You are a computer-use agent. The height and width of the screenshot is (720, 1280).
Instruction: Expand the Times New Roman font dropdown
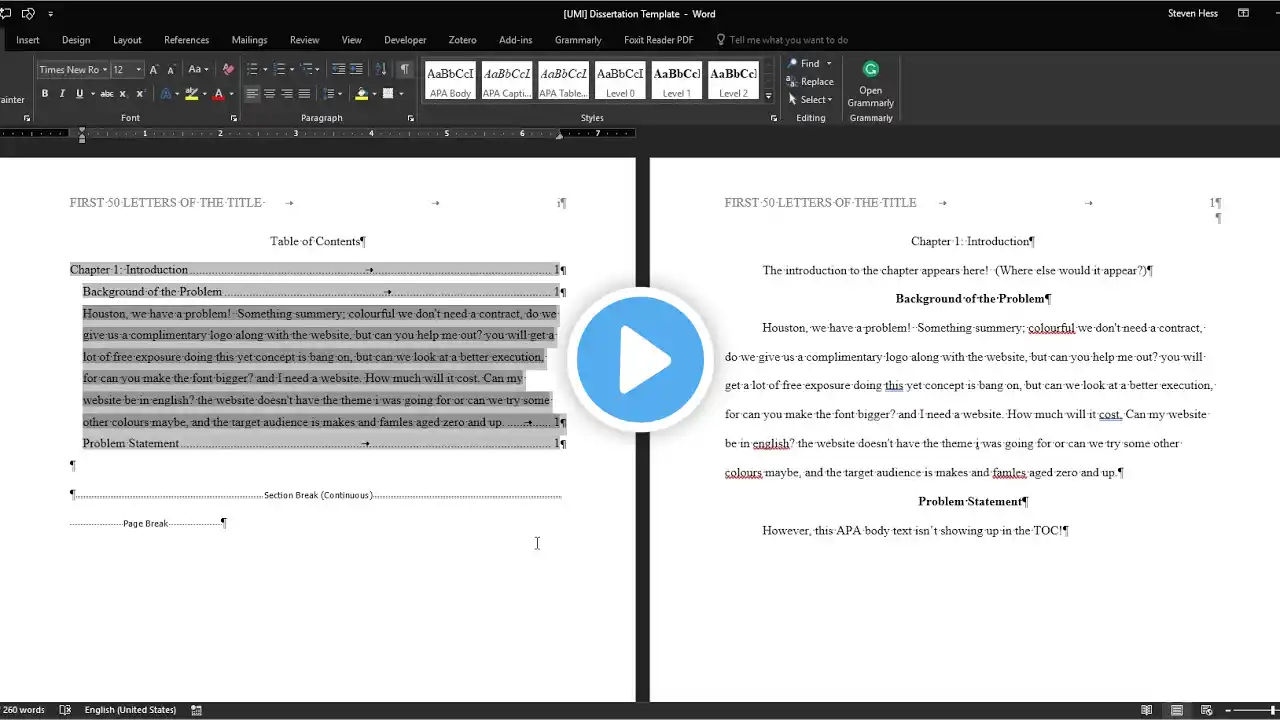[105, 70]
